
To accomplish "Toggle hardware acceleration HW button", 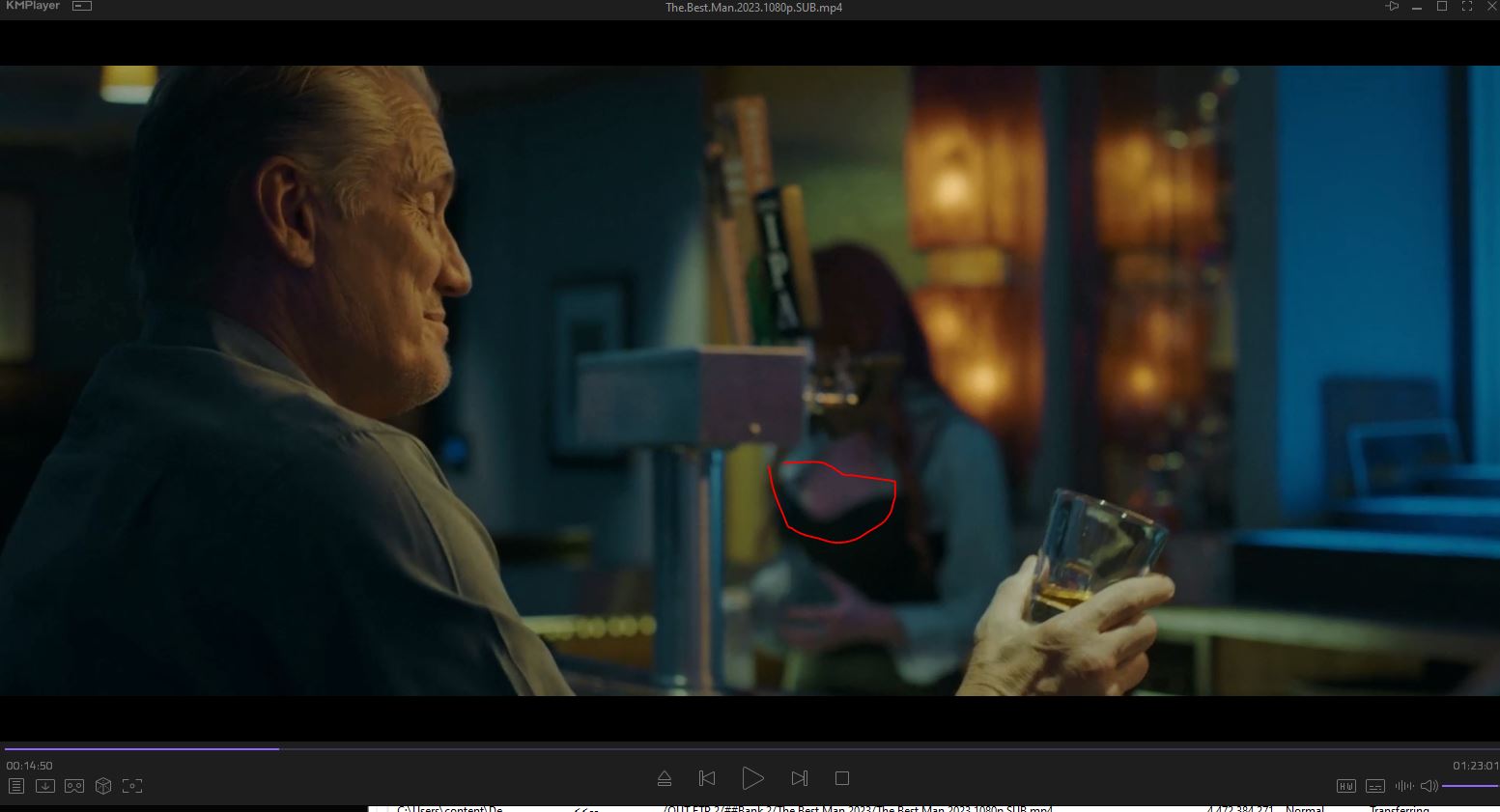I will point(1346,786).
